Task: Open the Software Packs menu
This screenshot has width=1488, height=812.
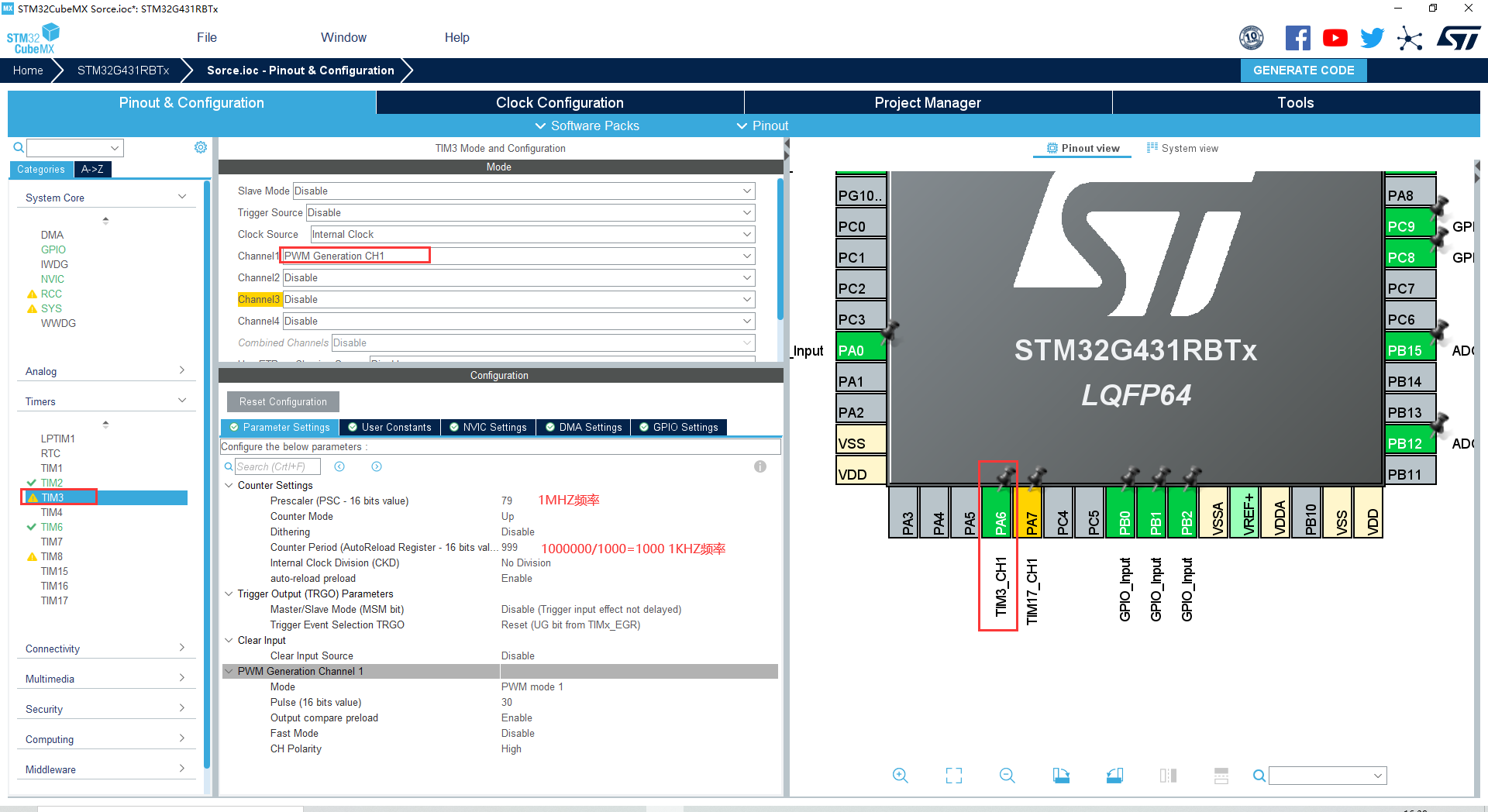Action: point(587,126)
